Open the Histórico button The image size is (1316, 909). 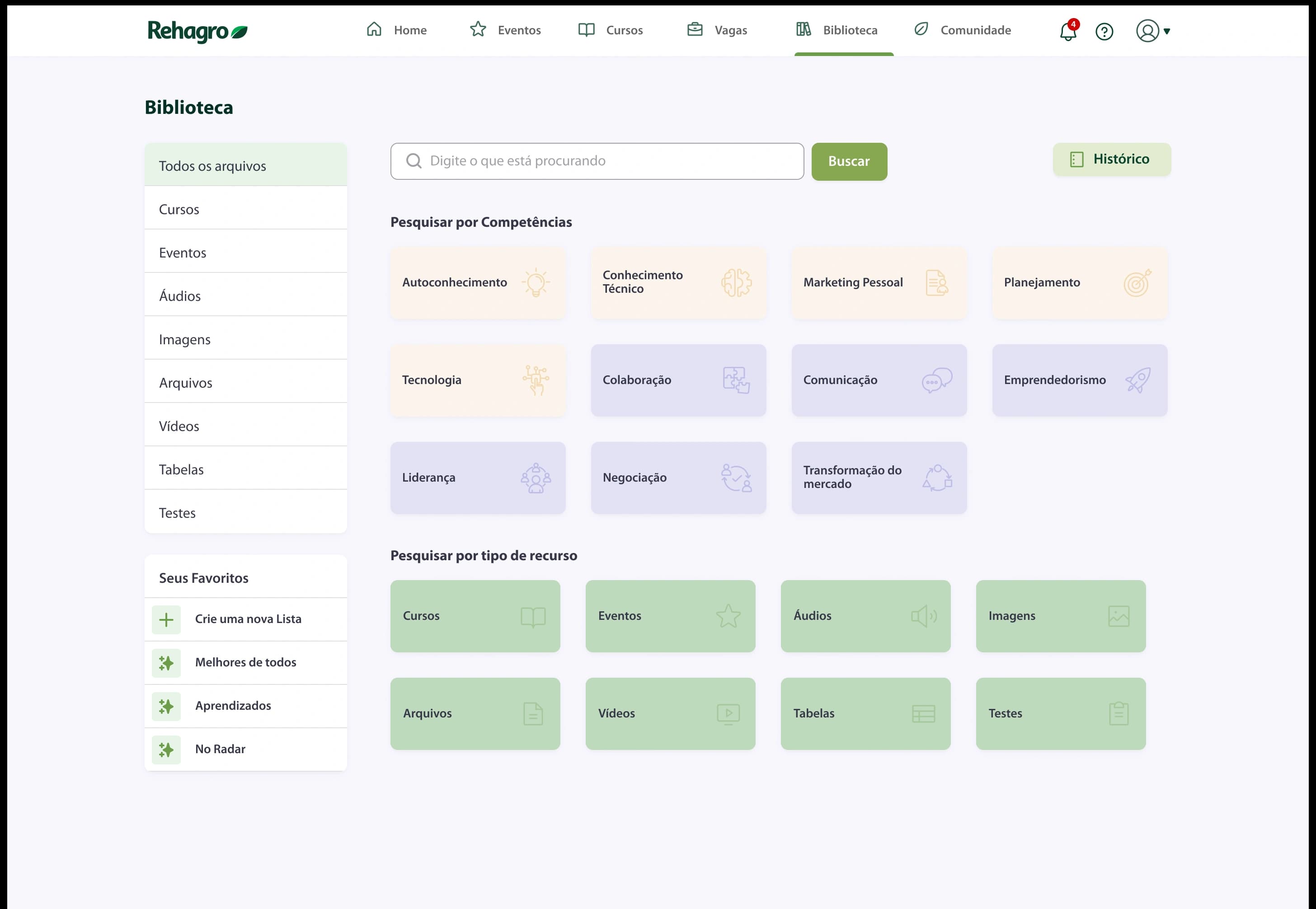tap(1111, 159)
